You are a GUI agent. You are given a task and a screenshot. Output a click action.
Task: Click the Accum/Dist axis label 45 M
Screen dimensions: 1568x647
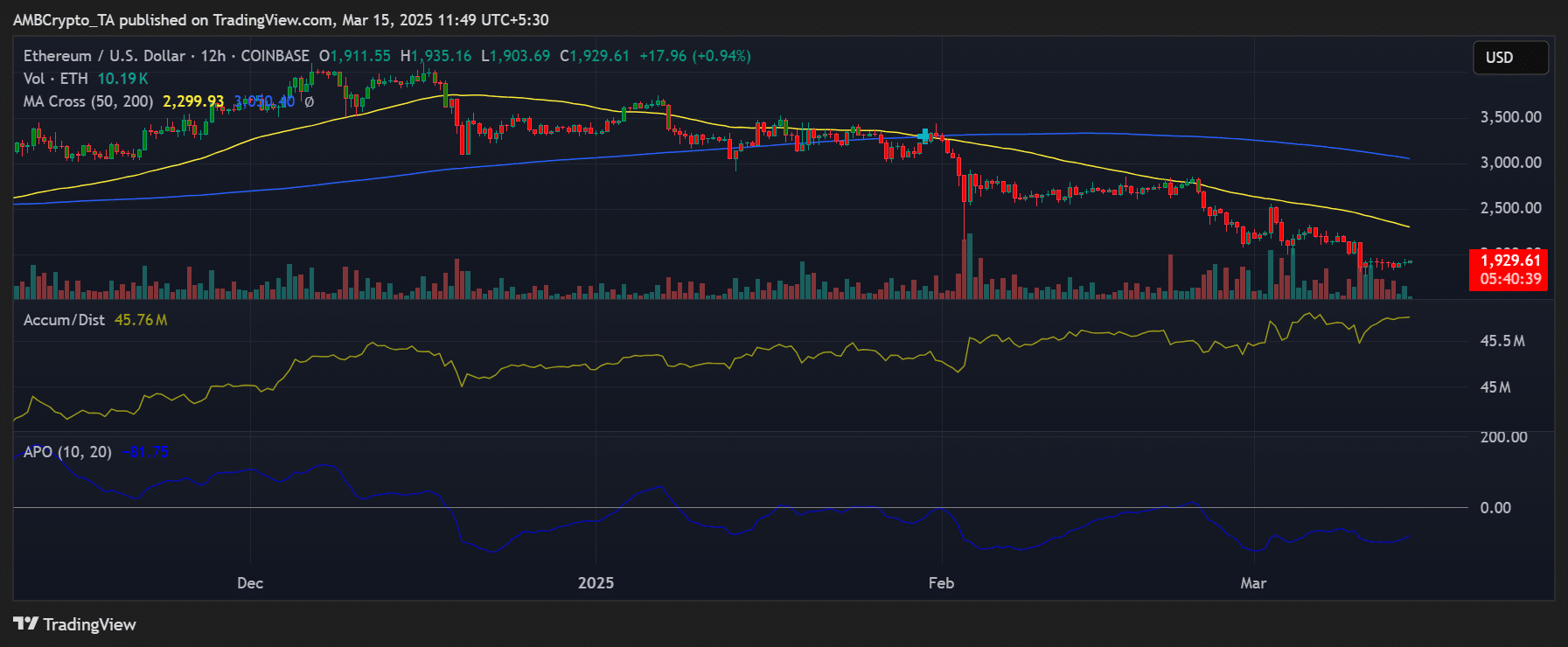tap(1495, 387)
